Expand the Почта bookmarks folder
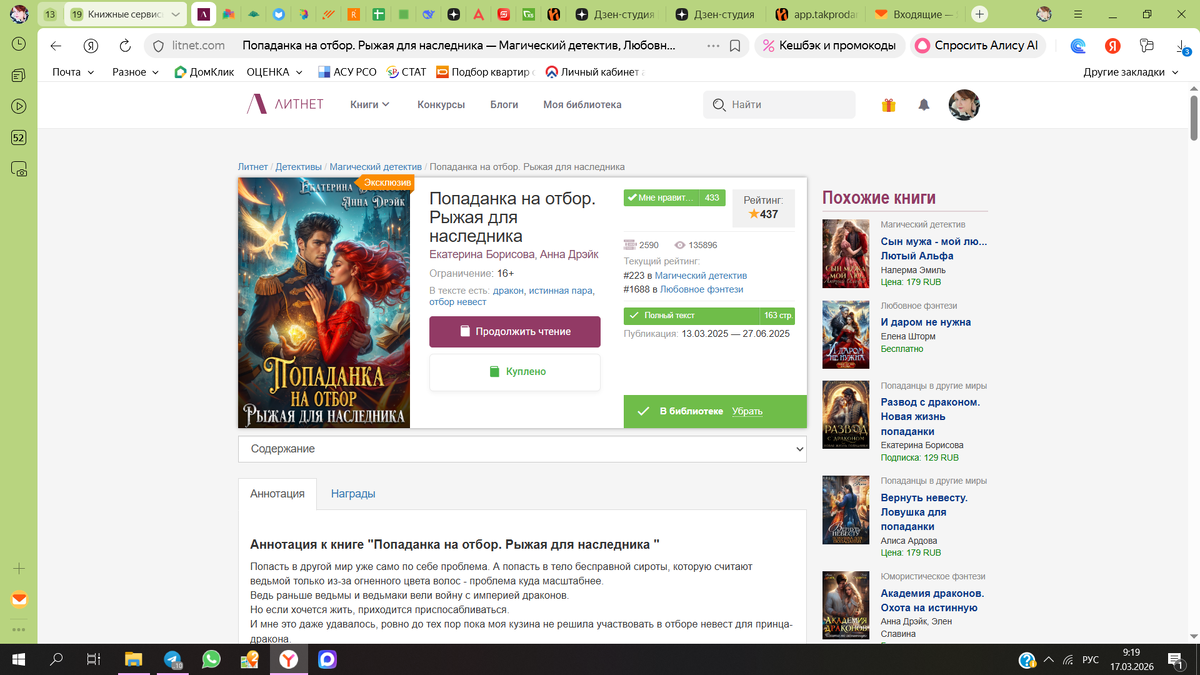This screenshot has height=675, width=1200. tap(74, 72)
